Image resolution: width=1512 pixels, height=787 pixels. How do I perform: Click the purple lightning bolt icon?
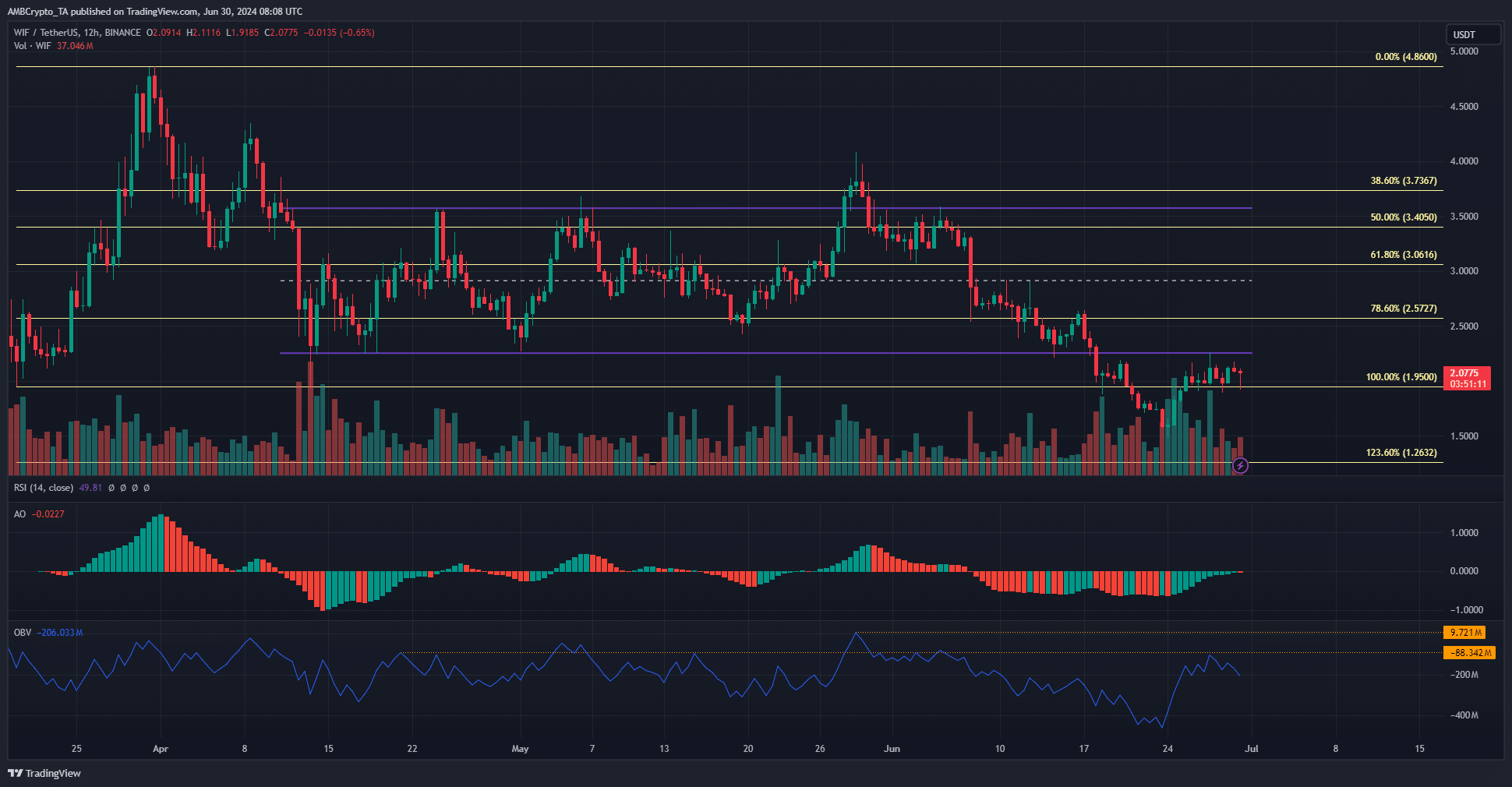pyautogui.click(x=1240, y=466)
